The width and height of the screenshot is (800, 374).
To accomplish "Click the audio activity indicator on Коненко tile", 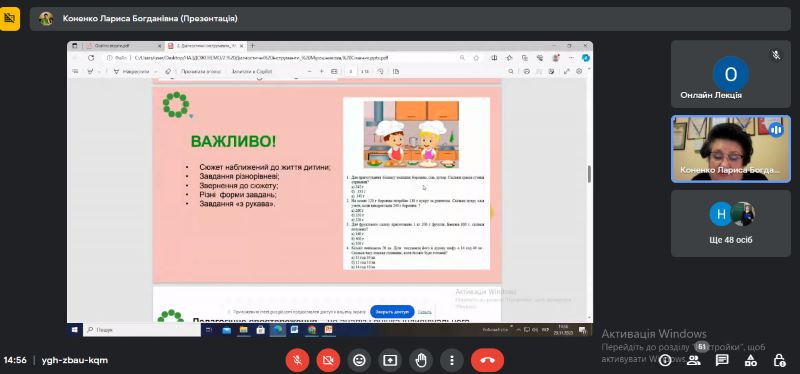I will 776,130.
